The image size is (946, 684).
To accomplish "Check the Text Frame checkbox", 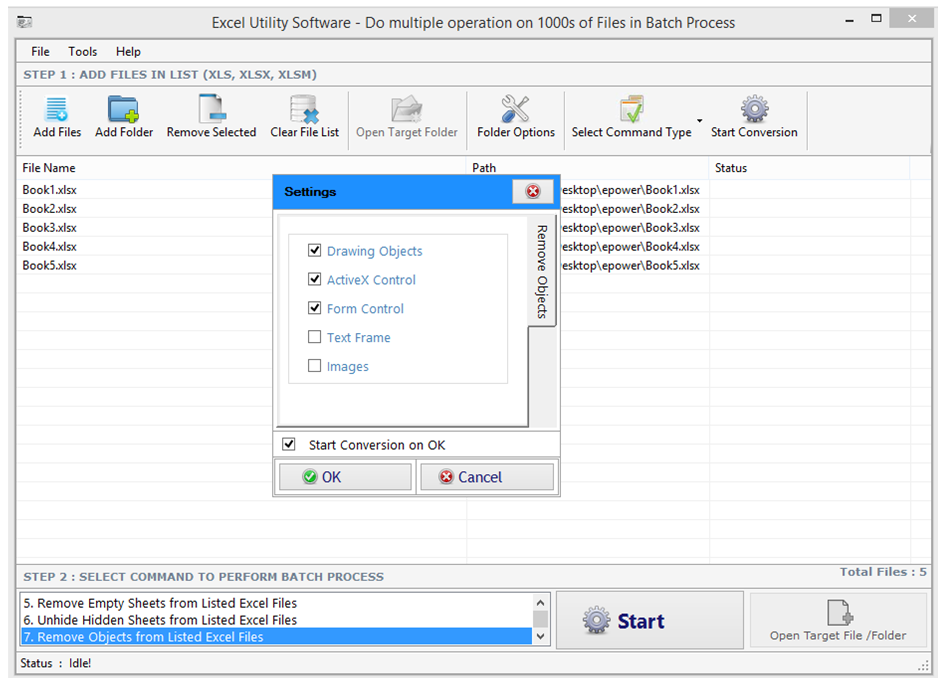I will pyautogui.click(x=314, y=337).
